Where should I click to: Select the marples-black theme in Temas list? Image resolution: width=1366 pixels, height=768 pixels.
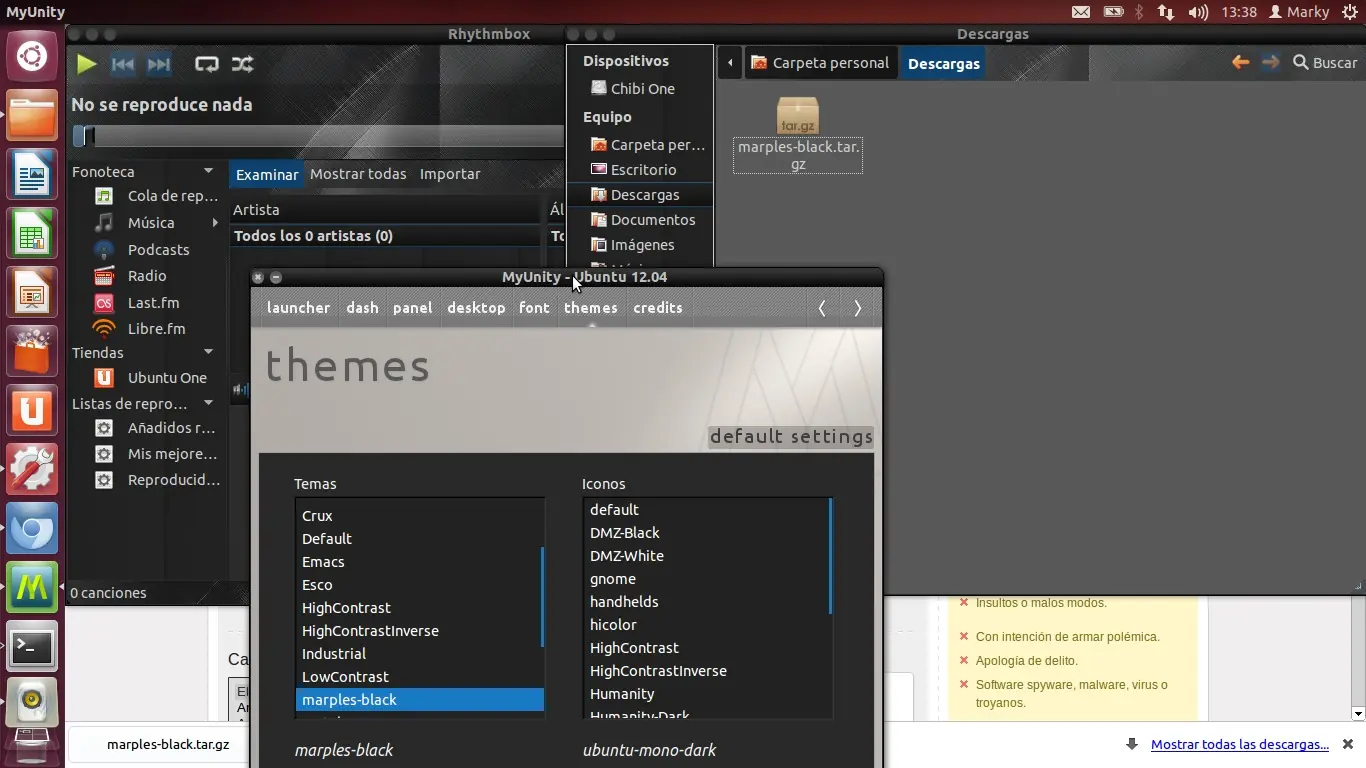tap(420, 700)
